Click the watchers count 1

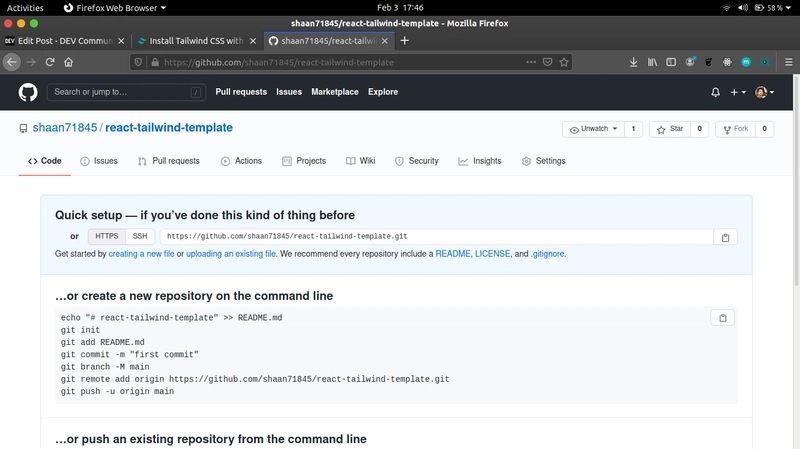[633, 129]
